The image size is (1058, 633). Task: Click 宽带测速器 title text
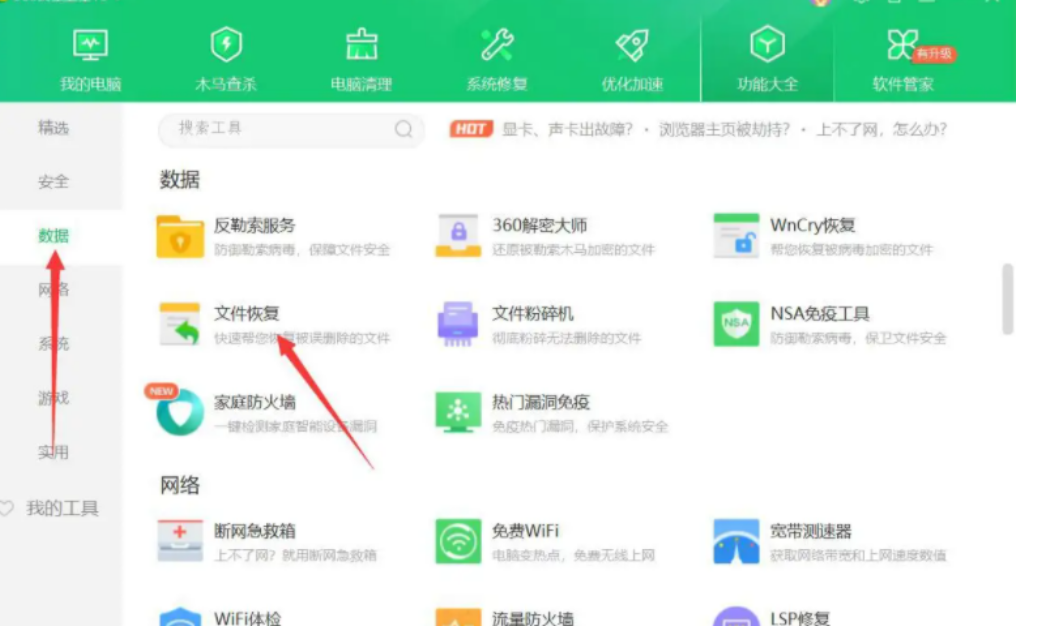click(810, 531)
